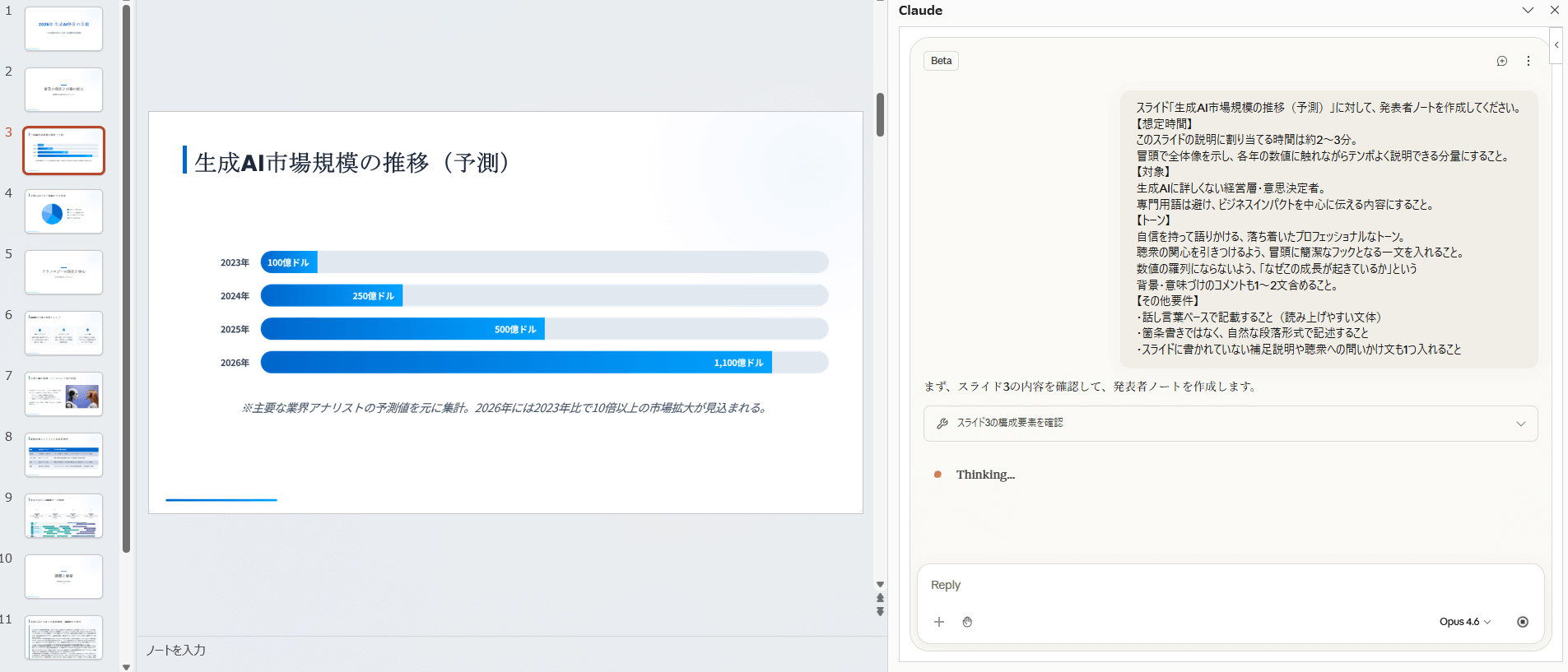
Task: Open the Opus 4.6 model selector
Action: 1464,622
